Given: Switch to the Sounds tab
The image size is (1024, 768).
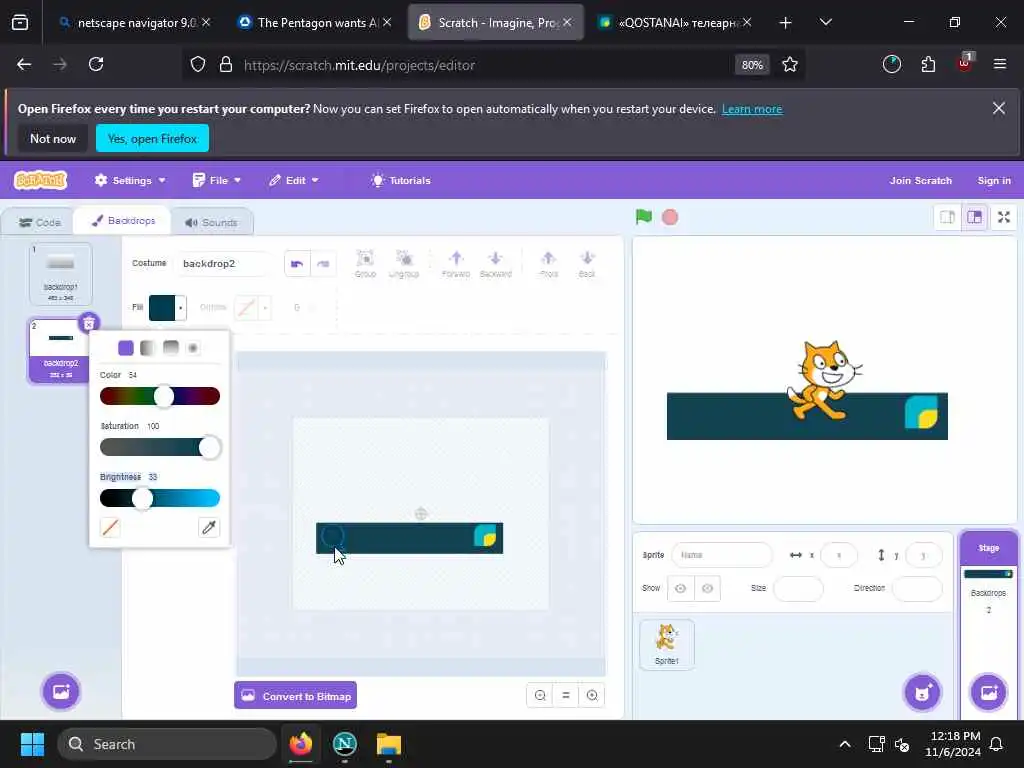Looking at the screenshot, I should (212, 223).
